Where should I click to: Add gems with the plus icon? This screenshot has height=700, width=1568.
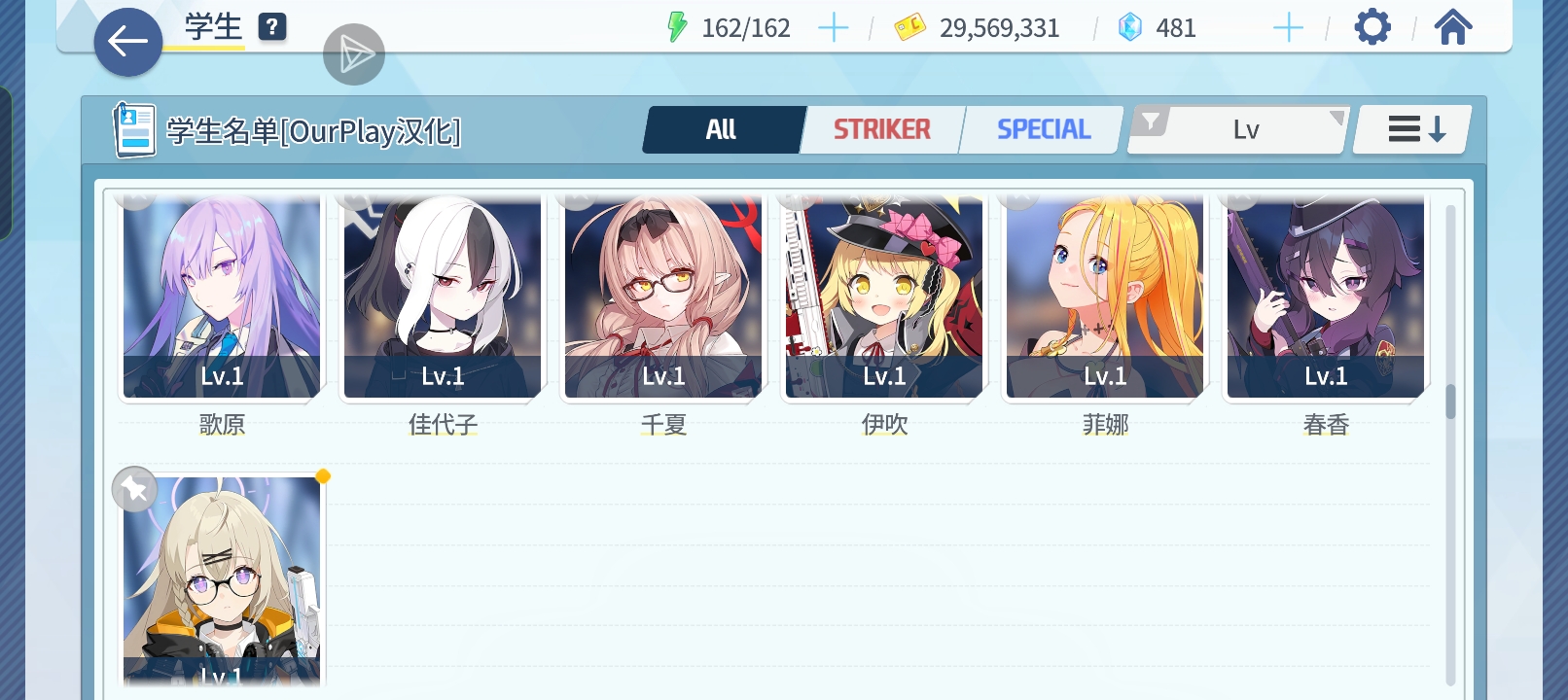[x=1288, y=28]
